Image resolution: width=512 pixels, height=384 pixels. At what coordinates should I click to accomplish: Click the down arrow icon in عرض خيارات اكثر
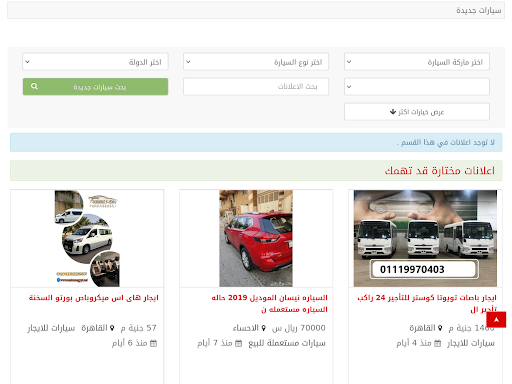[393, 111]
